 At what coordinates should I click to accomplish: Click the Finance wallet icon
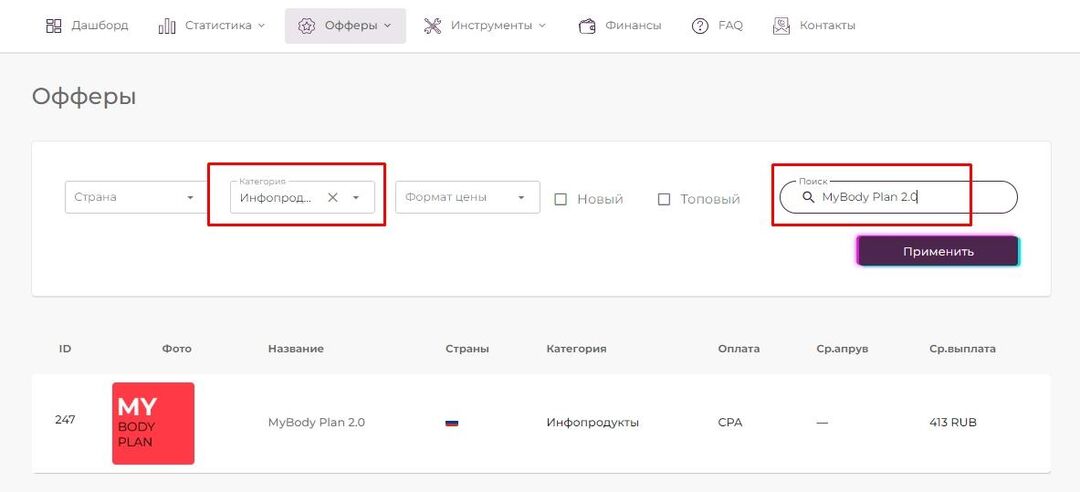[x=587, y=26]
